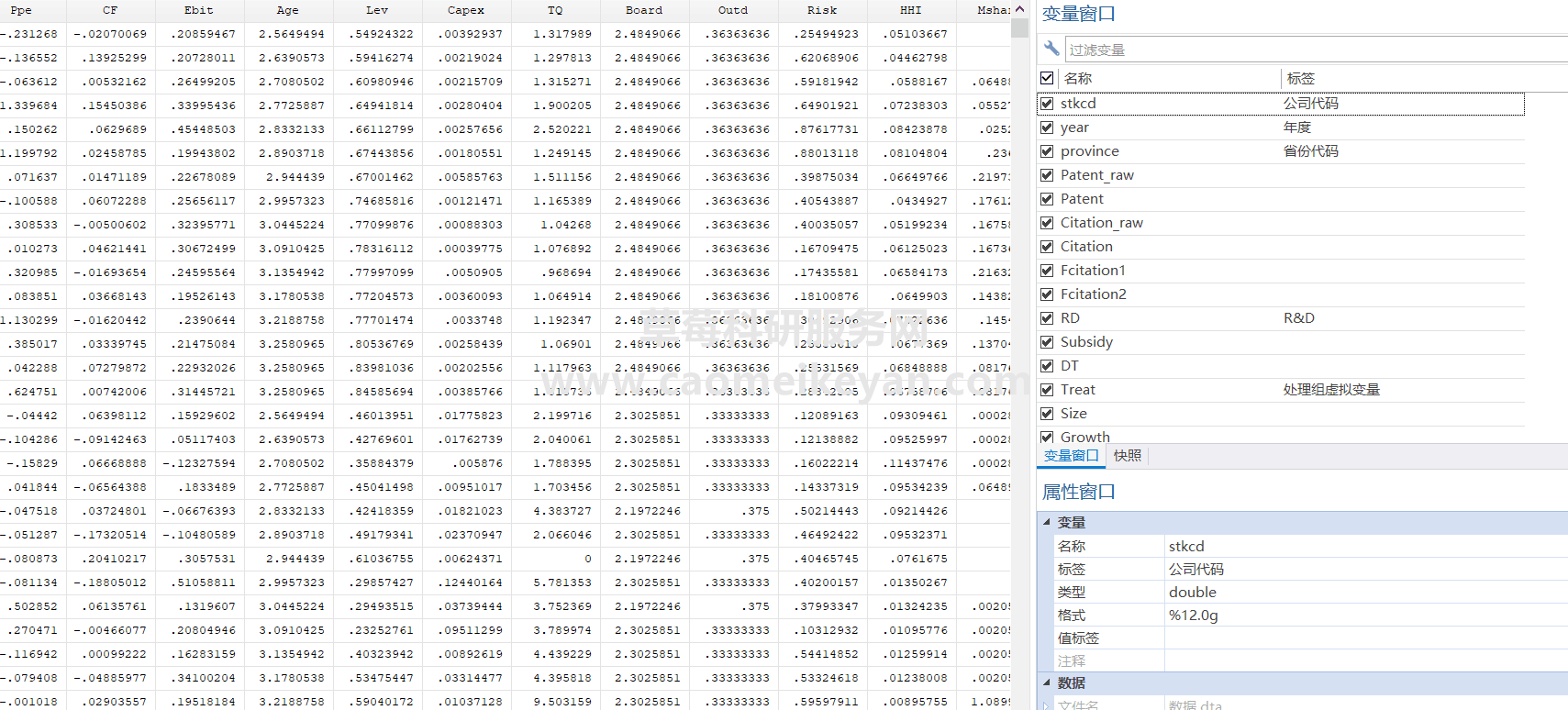Select the TQ cell 9.503159
The height and width of the screenshot is (710, 1568).
coord(555,702)
